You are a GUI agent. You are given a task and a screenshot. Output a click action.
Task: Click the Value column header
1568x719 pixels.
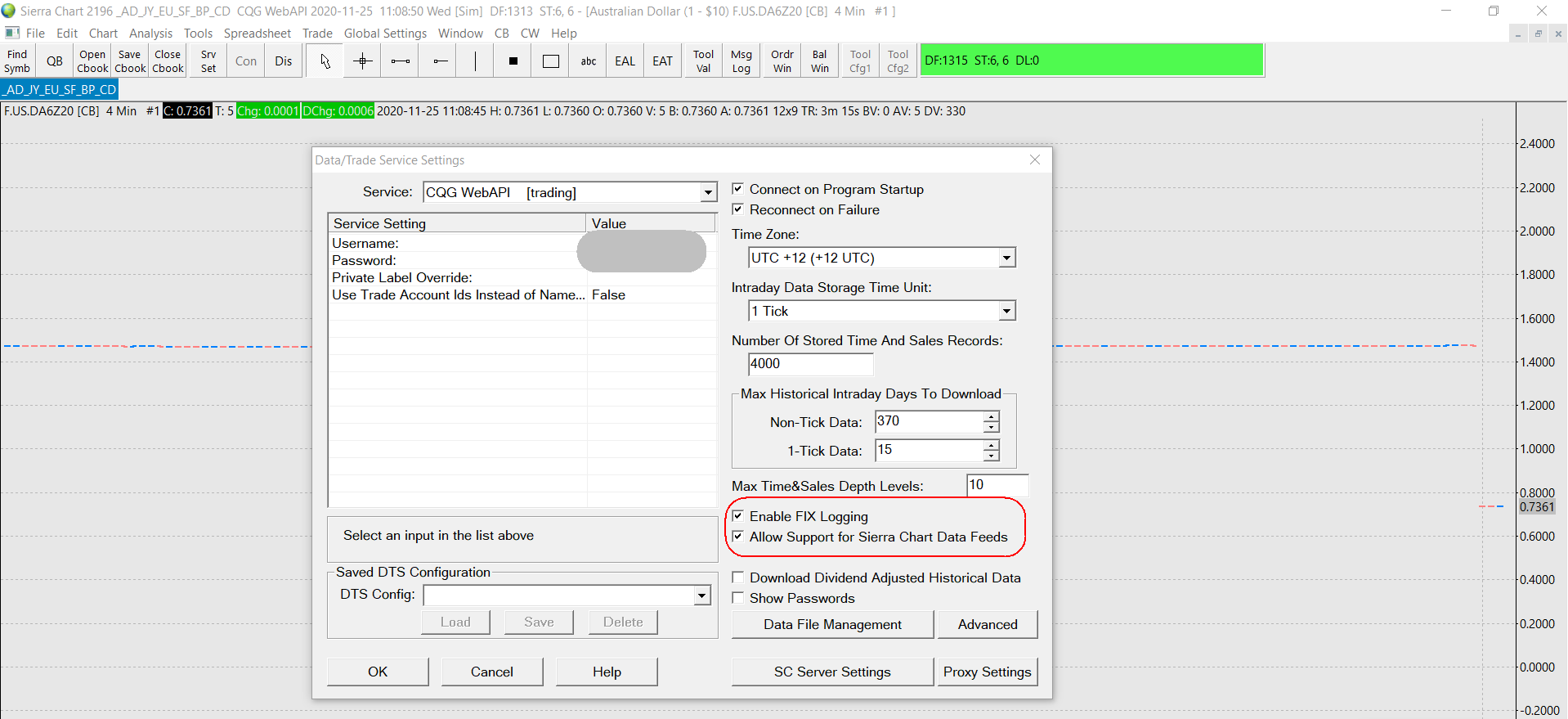point(651,223)
